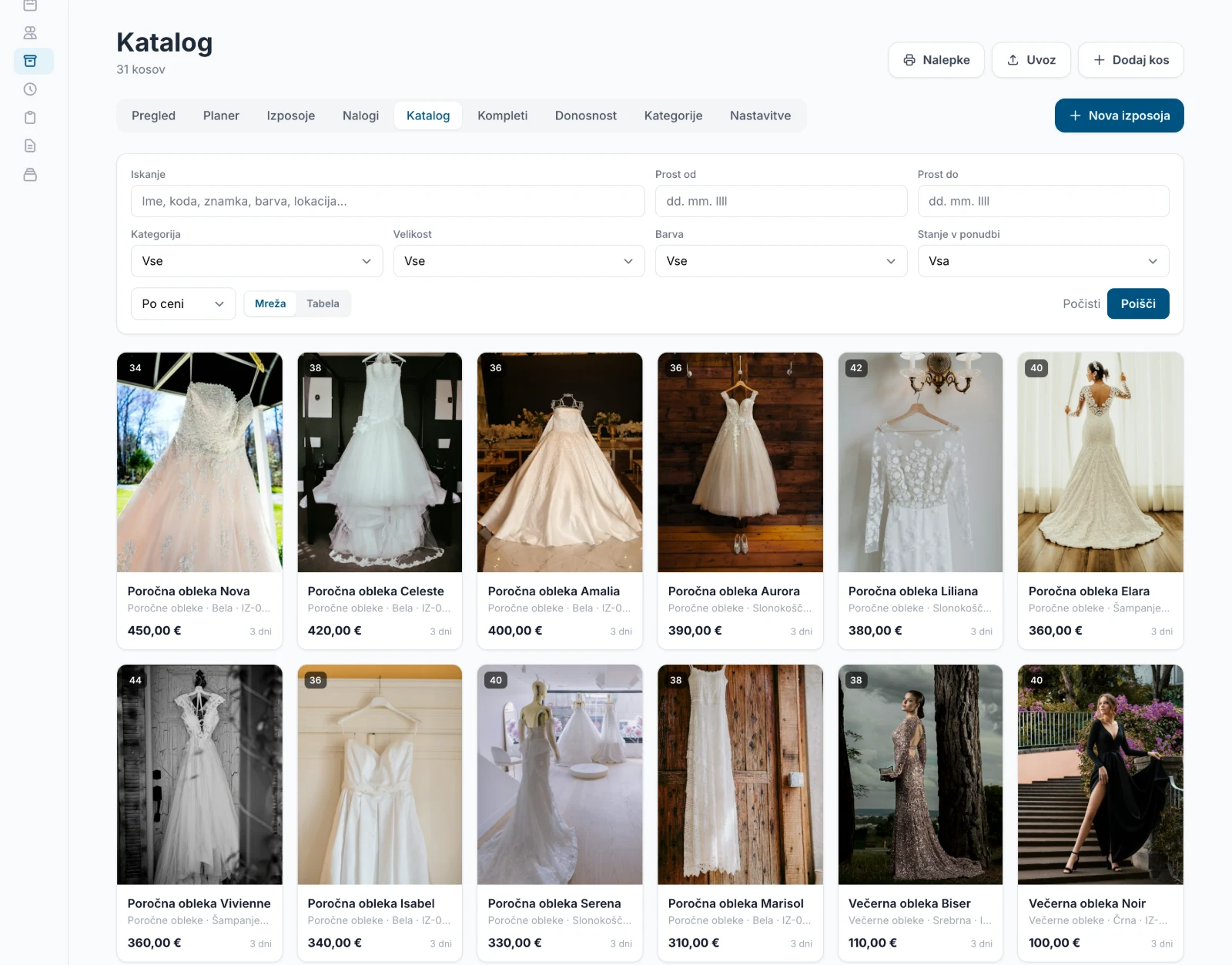Image resolution: width=1232 pixels, height=965 pixels.
Task: Click the 360,00 € price of Elara
Action: click(x=1056, y=630)
